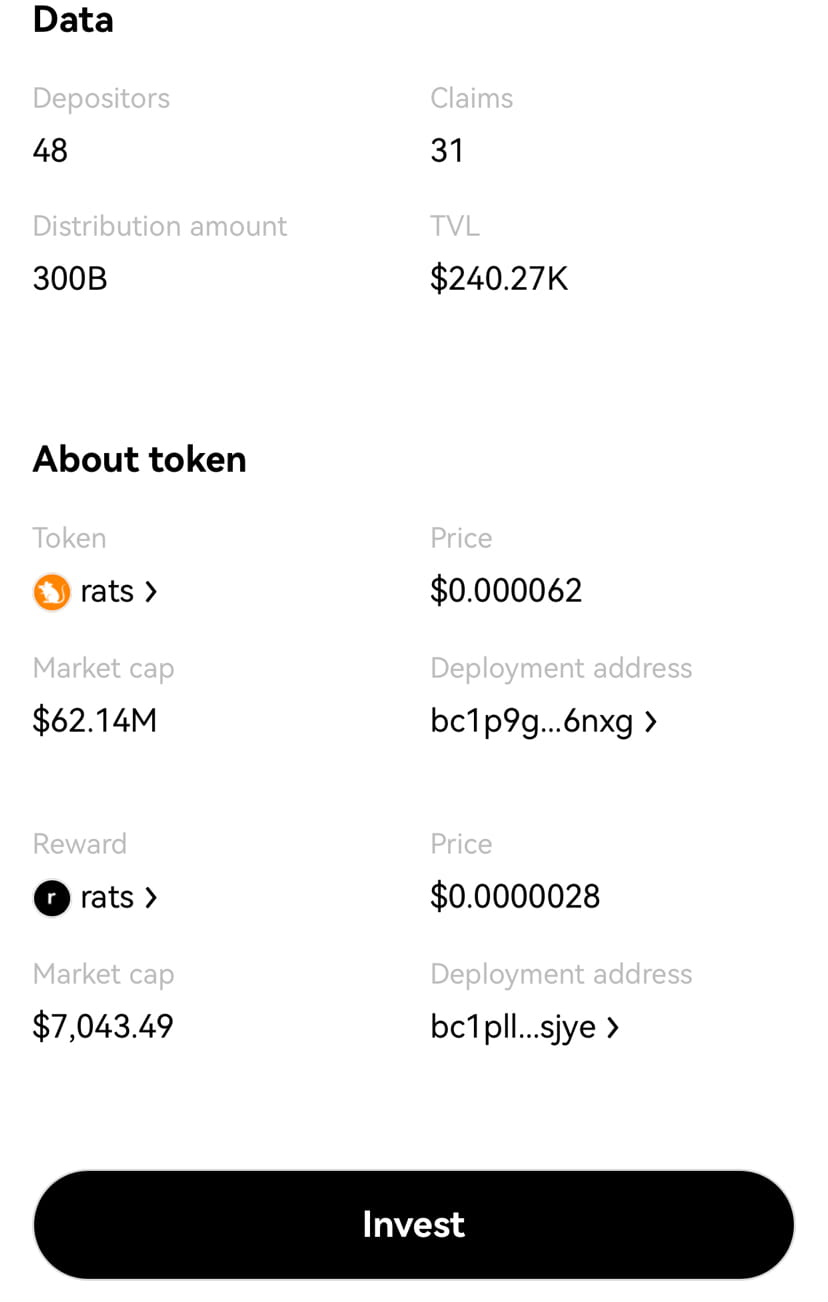828x1302 pixels.
Task: Tap the About token section header
Action: (x=139, y=459)
